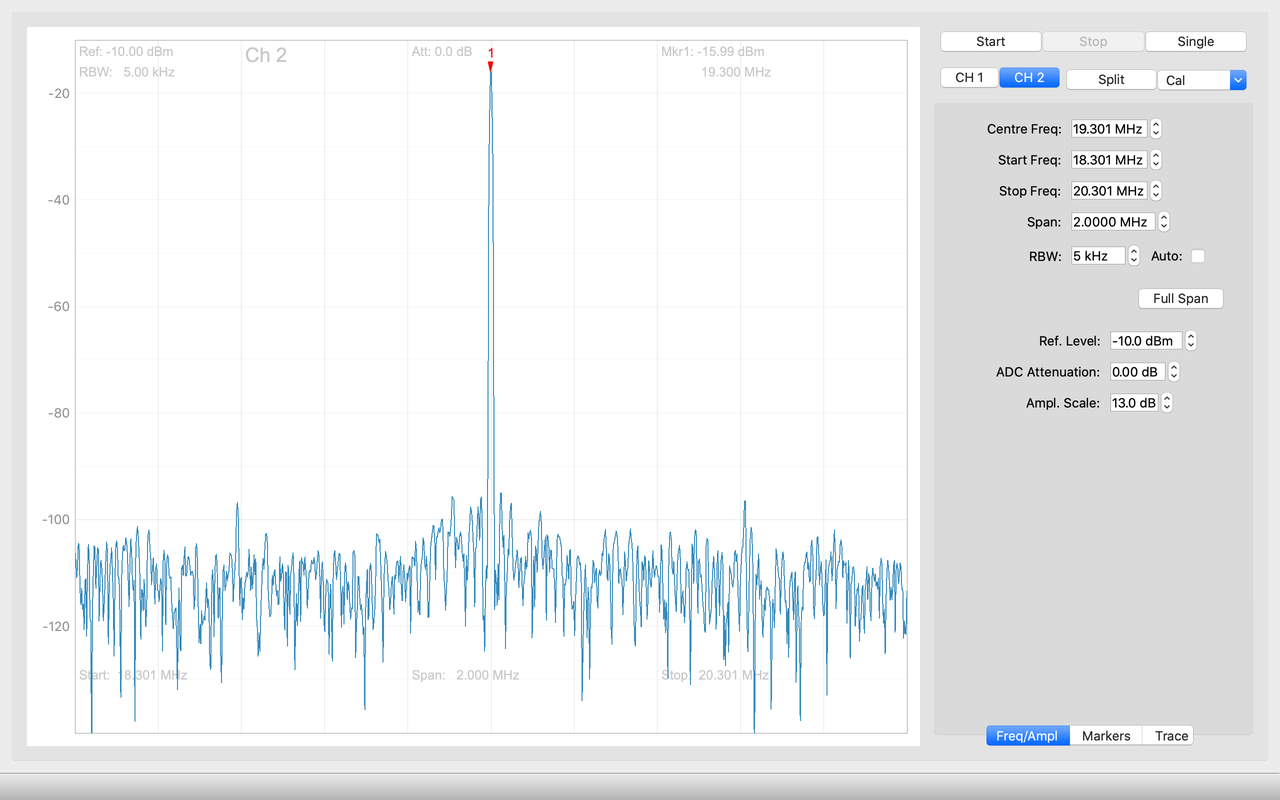The image size is (1280, 800).
Task: Adjust the ADC Attenuation stepper
Action: click(x=1174, y=372)
